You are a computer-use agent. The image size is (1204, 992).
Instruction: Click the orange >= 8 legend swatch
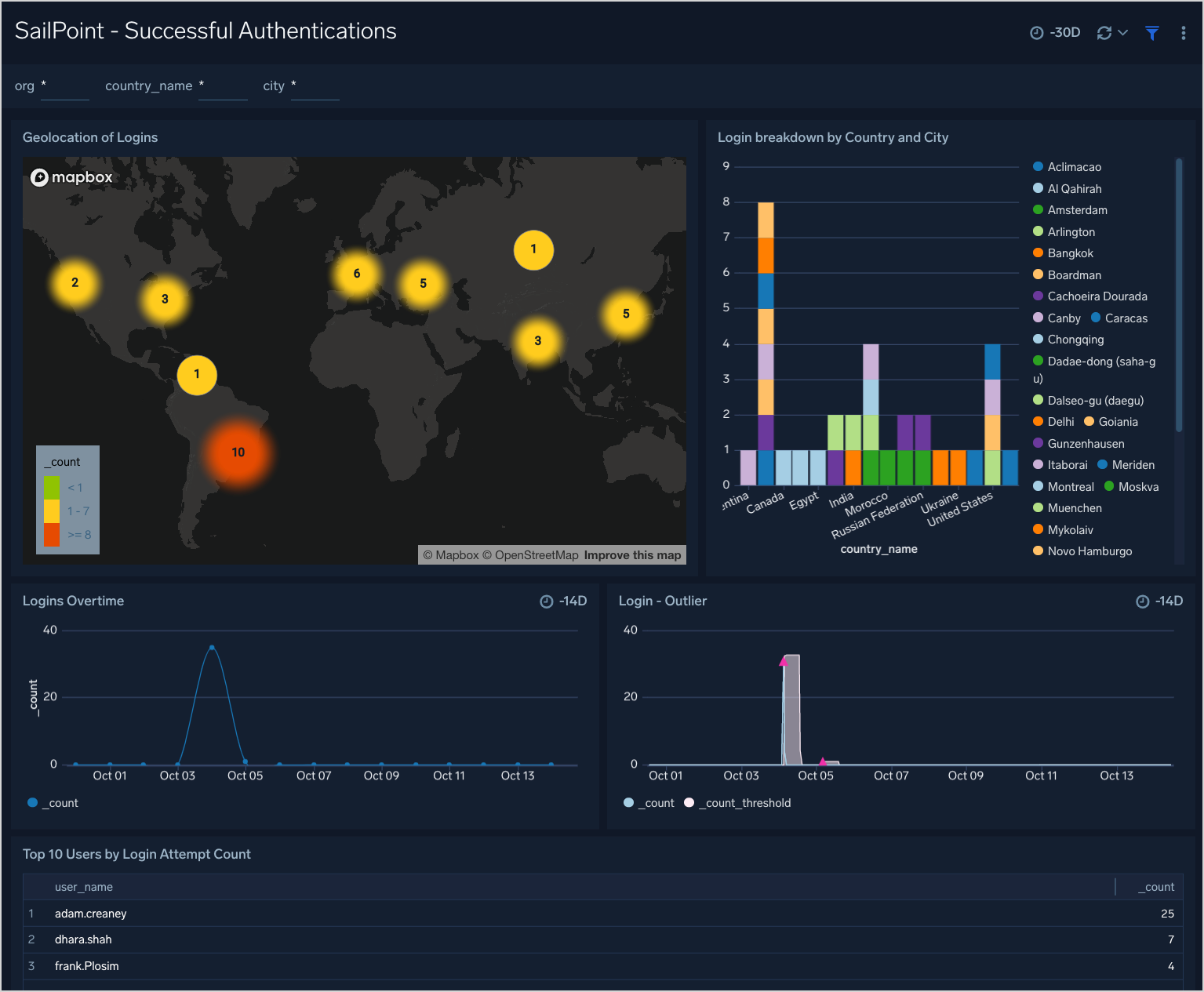click(x=52, y=535)
